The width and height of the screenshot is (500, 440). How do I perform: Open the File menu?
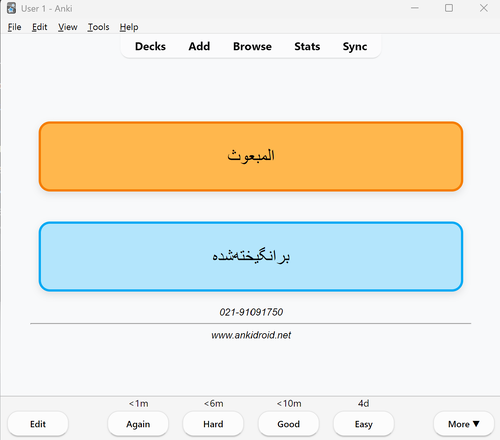14,27
